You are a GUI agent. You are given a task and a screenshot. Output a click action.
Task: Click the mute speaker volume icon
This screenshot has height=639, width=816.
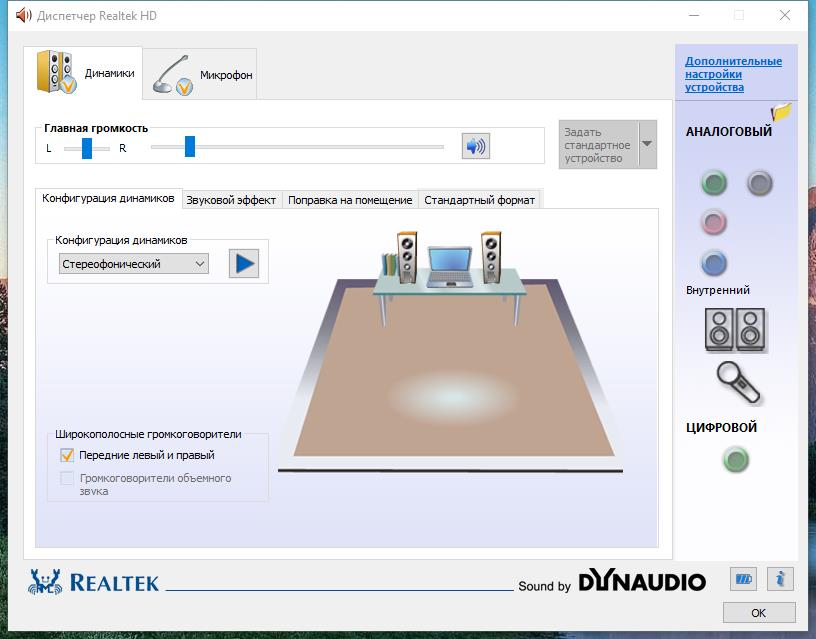(475, 147)
